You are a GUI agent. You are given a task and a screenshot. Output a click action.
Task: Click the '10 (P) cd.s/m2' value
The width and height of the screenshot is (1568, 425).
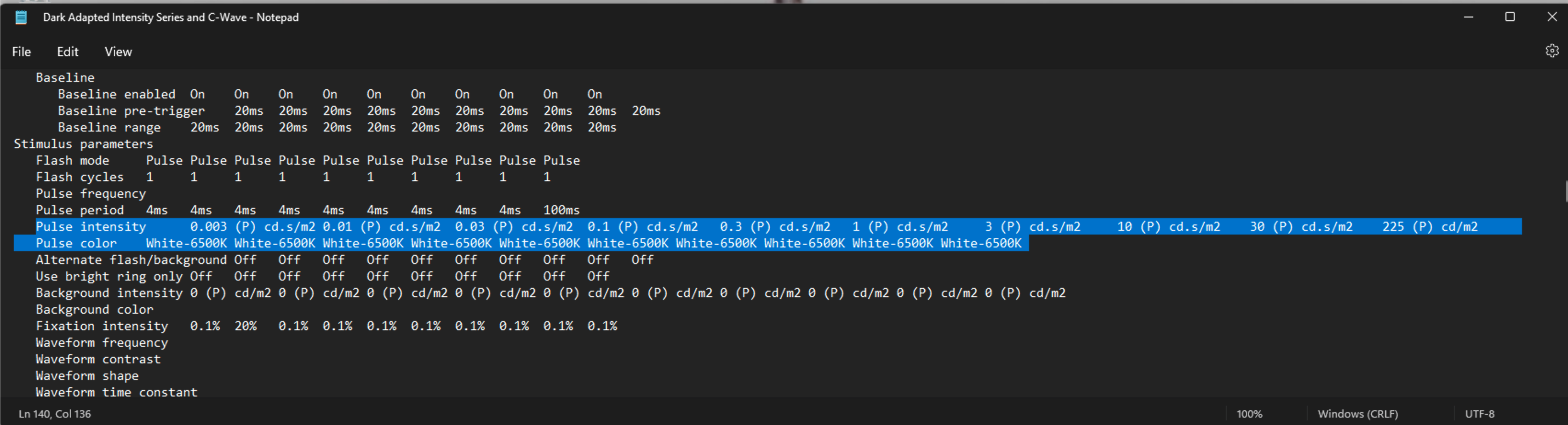pos(1169,226)
